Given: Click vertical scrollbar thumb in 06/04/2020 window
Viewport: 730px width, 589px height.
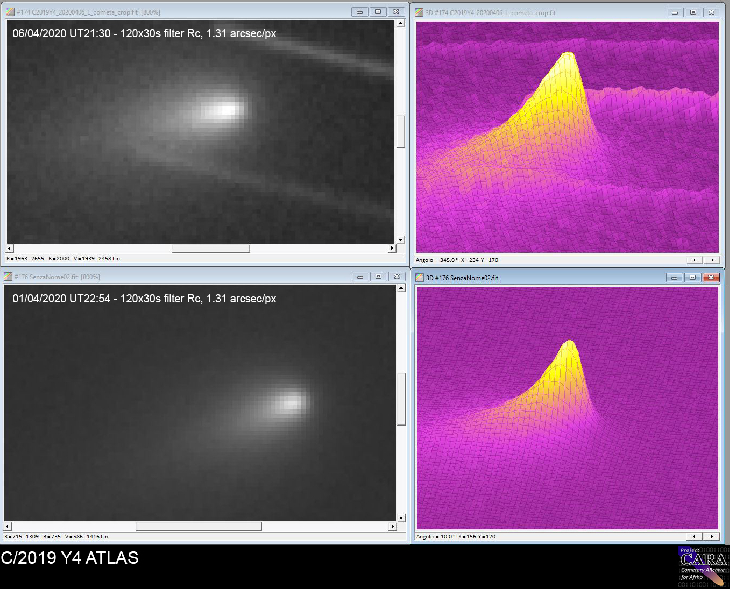Looking at the screenshot, I should click(x=402, y=130).
